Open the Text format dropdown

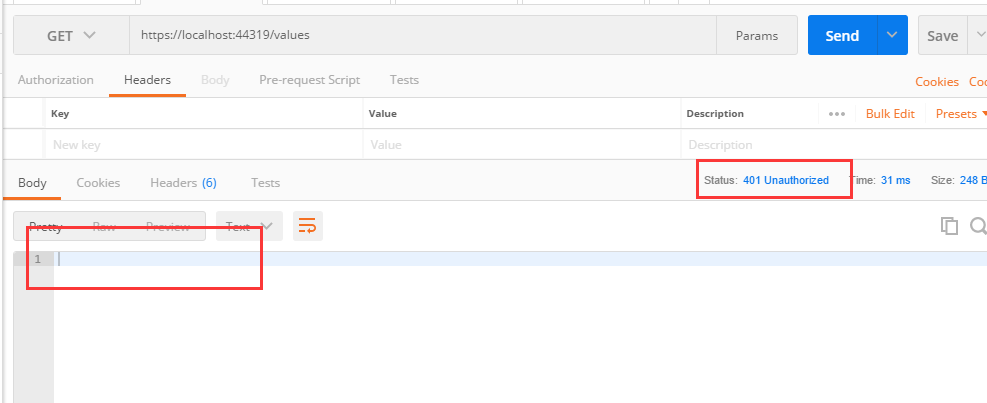(x=250, y=226)
